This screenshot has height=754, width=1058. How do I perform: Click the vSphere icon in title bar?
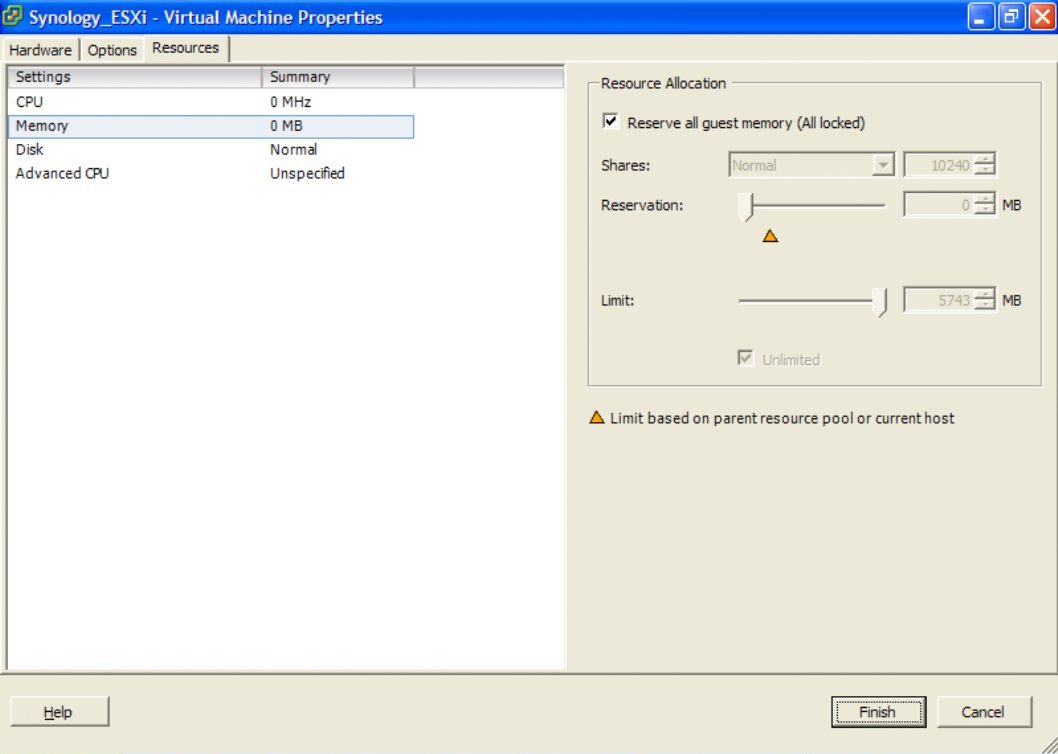click(x=12, y=16)
